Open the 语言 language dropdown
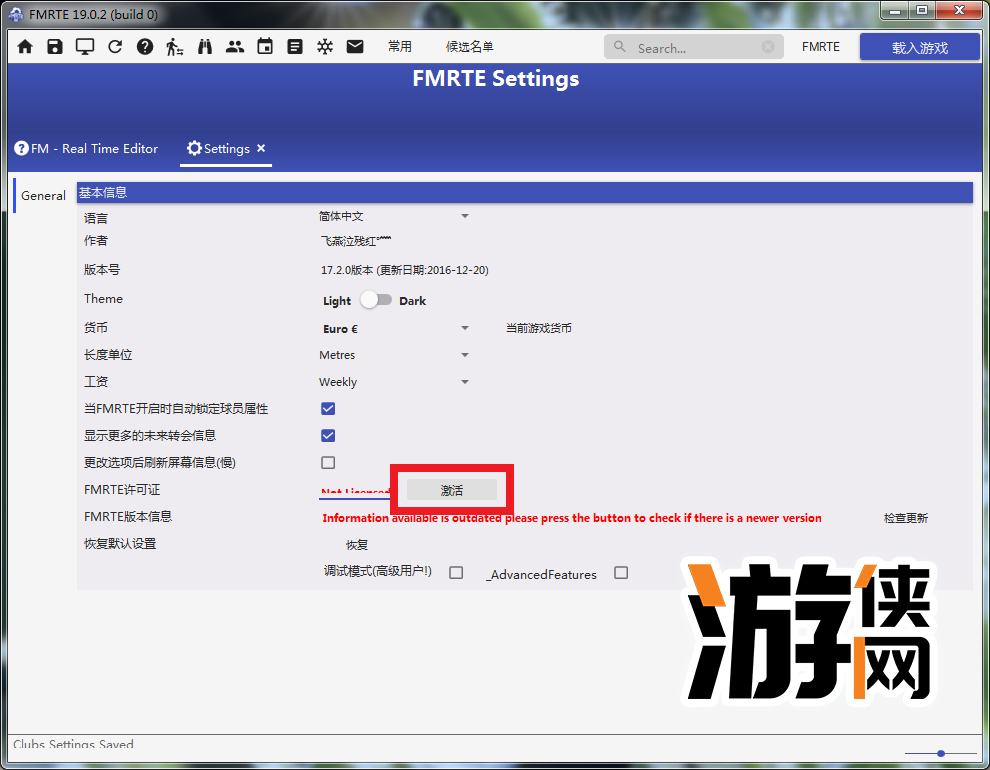Screen dimensions: 990x770 coord(393,216)
